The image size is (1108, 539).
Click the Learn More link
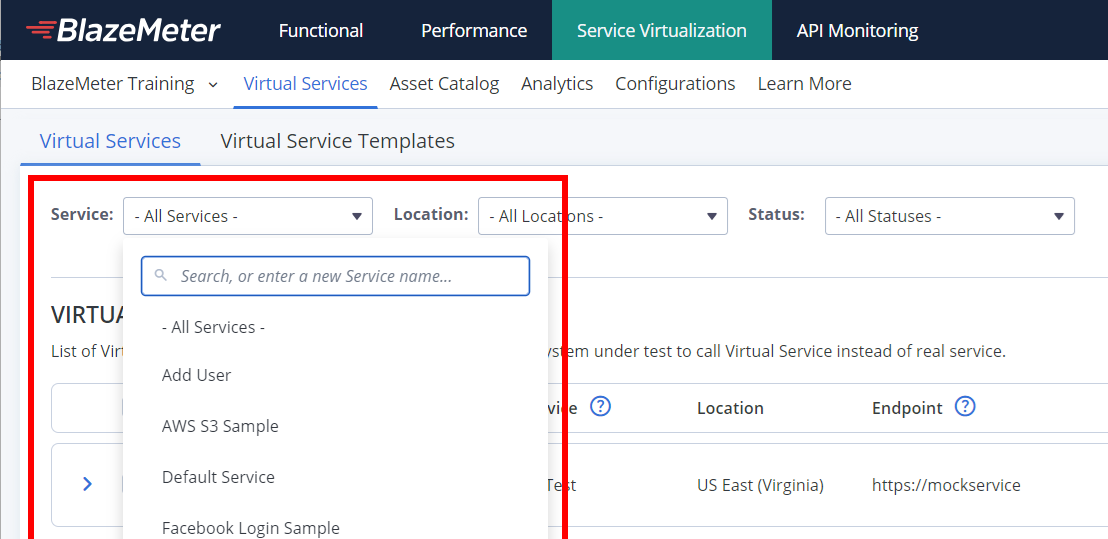804,84
